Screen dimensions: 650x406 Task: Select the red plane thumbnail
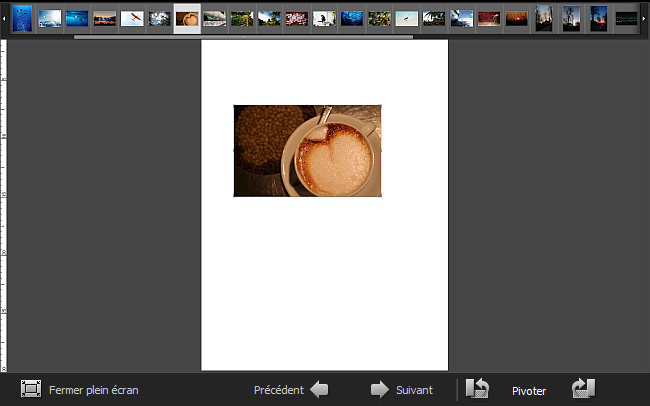[132, 19]
